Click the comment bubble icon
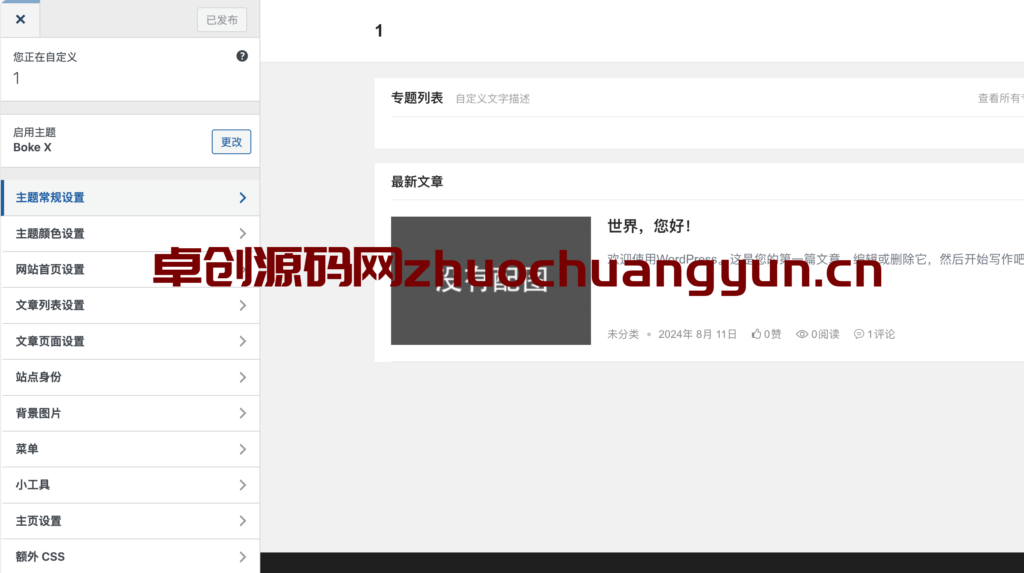This screenshot has width=1024, height=573. 859,334
